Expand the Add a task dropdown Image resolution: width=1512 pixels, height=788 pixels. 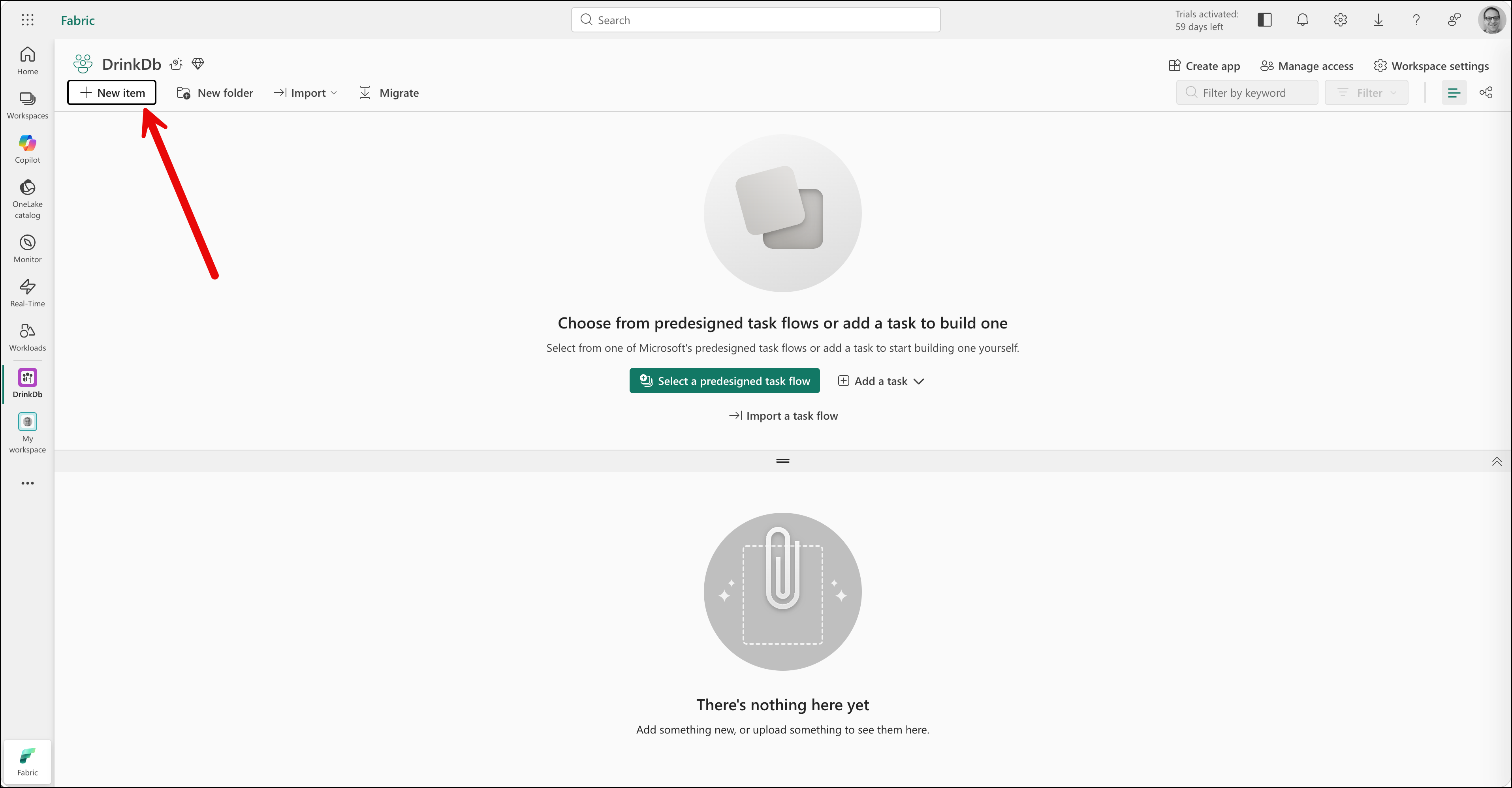pos(881,381)
